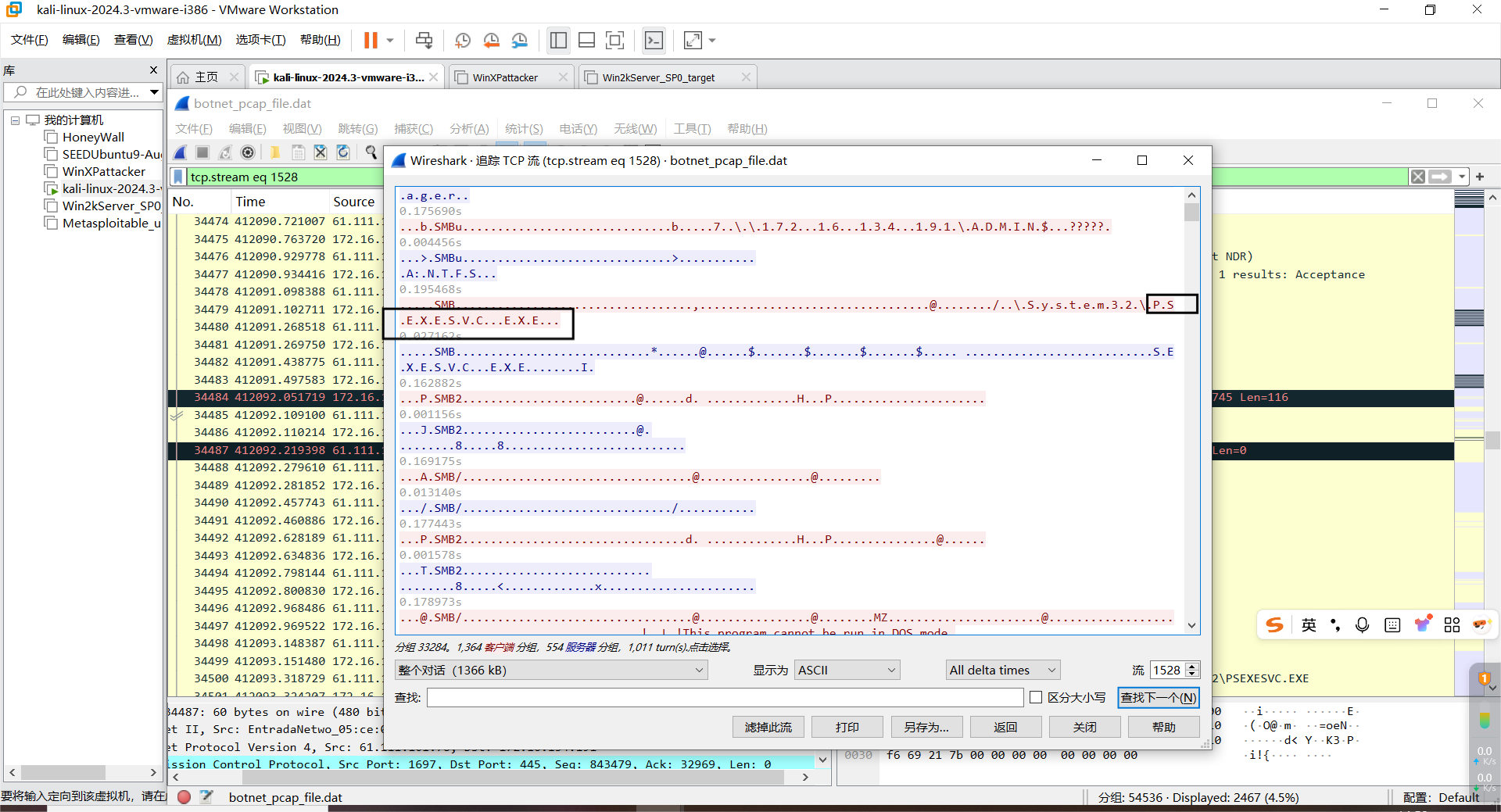Open the library search dropdown arrow
Screen dimensions: 1501x812
[x=155, y=92]
